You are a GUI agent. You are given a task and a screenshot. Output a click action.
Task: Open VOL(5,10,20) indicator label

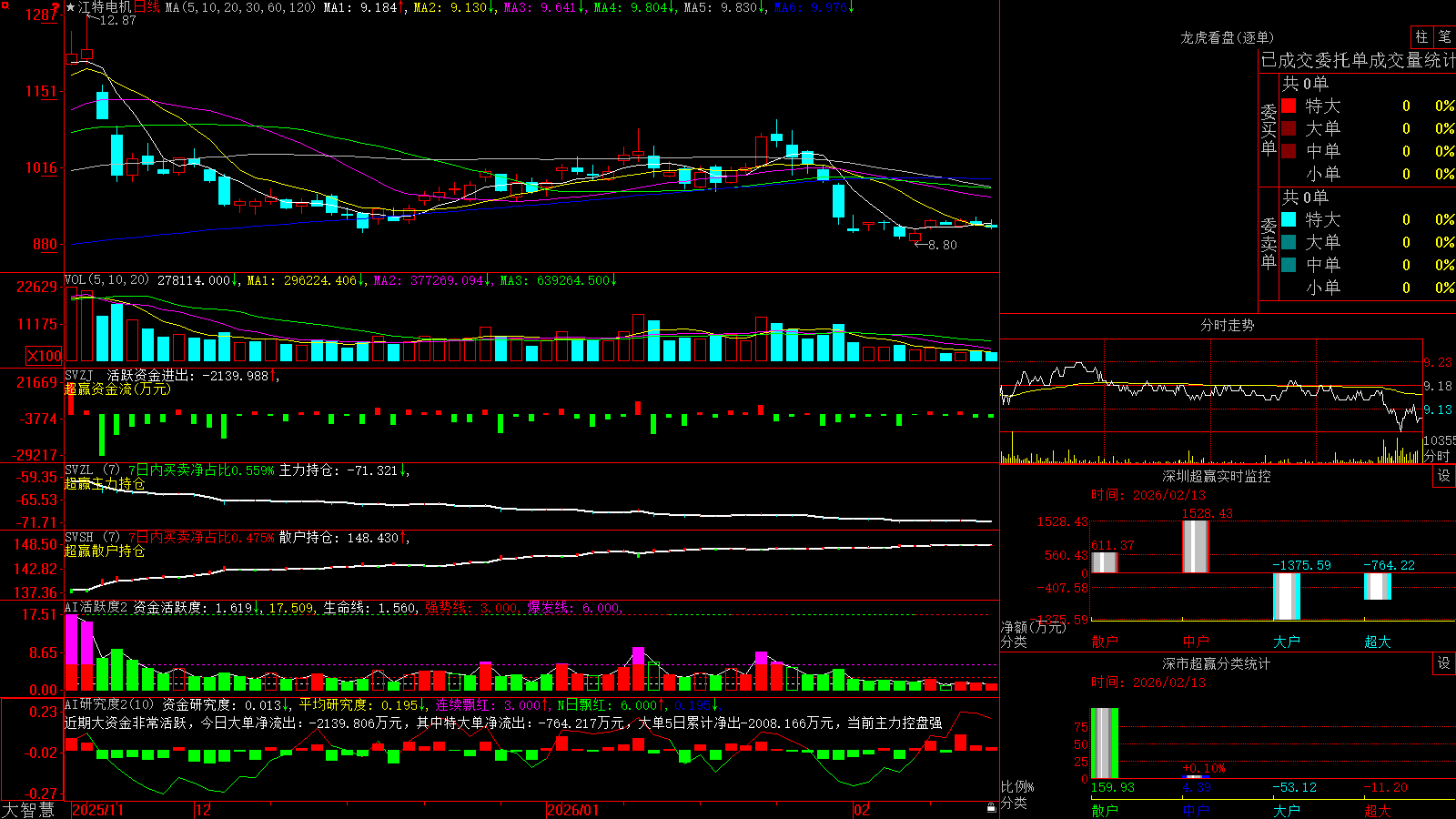[106, 280]
